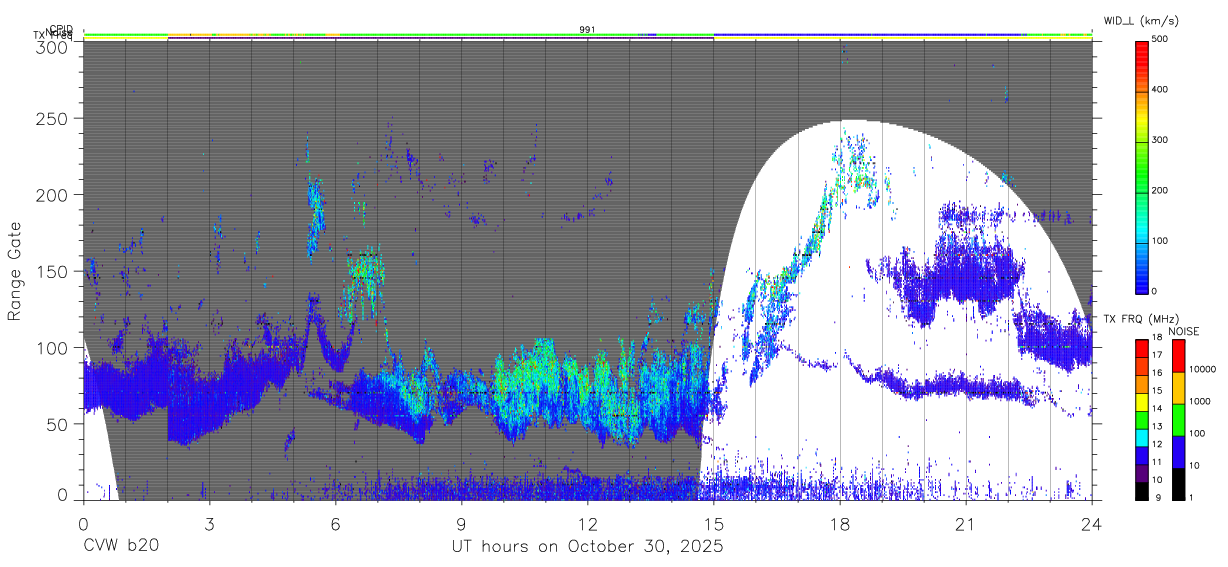Click the '16' label on TX FRQ scale
The height and width of the screenshot is (567, 1228).
pyautogui.click(x=1157, y=373)
